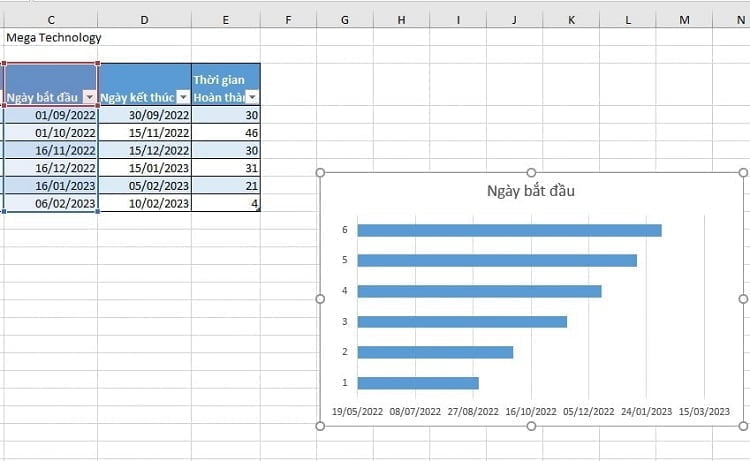Select start date cell 16/12/2022

click(51, 168)
